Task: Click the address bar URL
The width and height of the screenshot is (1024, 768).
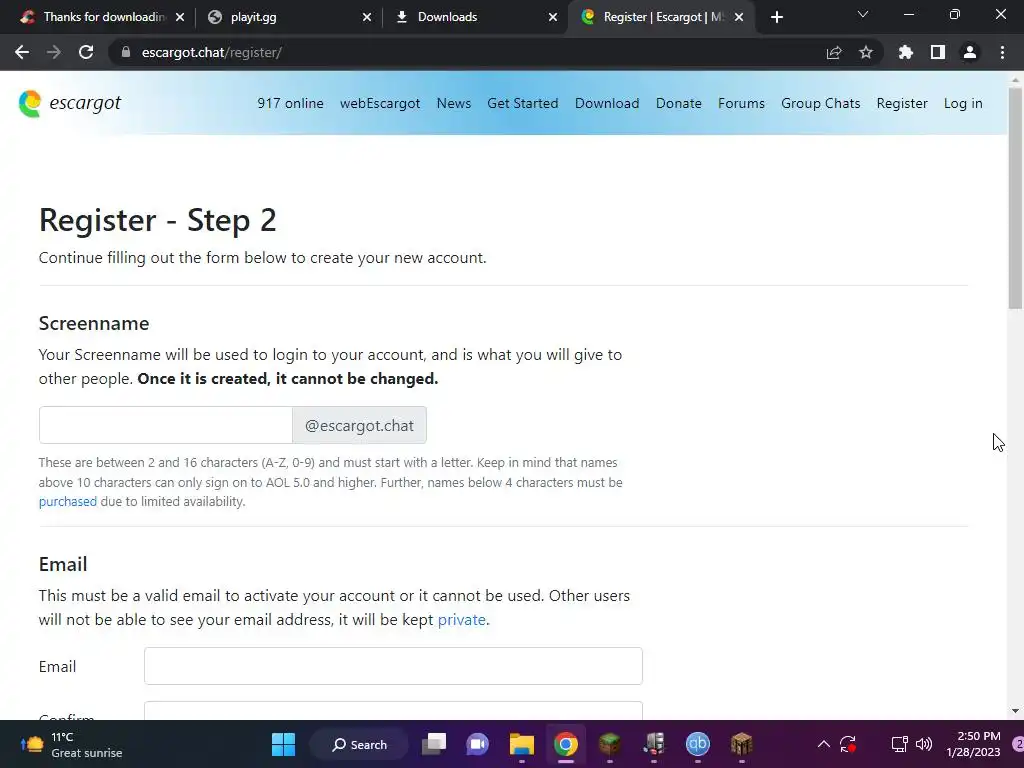Action: [x=212, y=52]
